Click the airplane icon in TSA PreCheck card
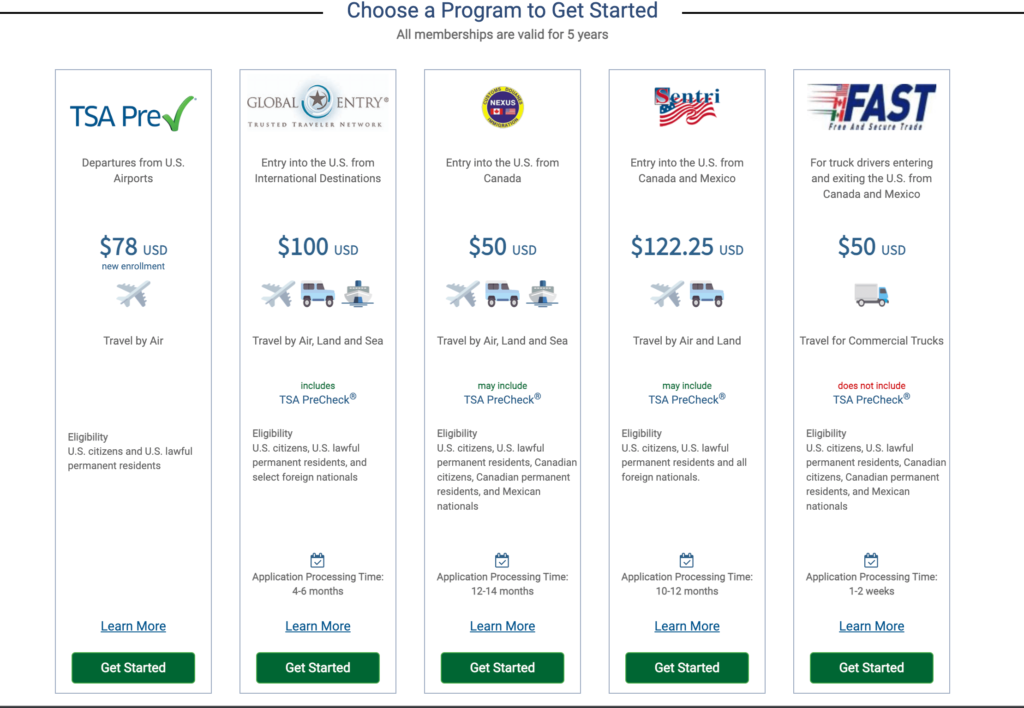Screen dimensions: 1024x708 (x=133, y=294)
